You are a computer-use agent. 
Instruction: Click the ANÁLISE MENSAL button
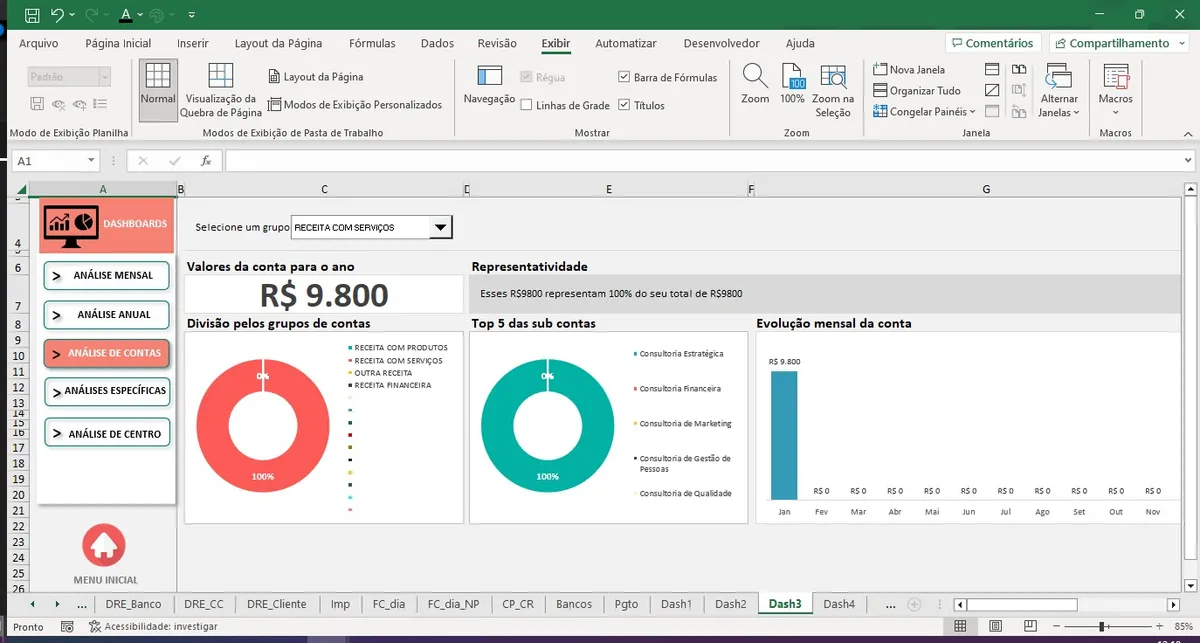pos(106,275)
